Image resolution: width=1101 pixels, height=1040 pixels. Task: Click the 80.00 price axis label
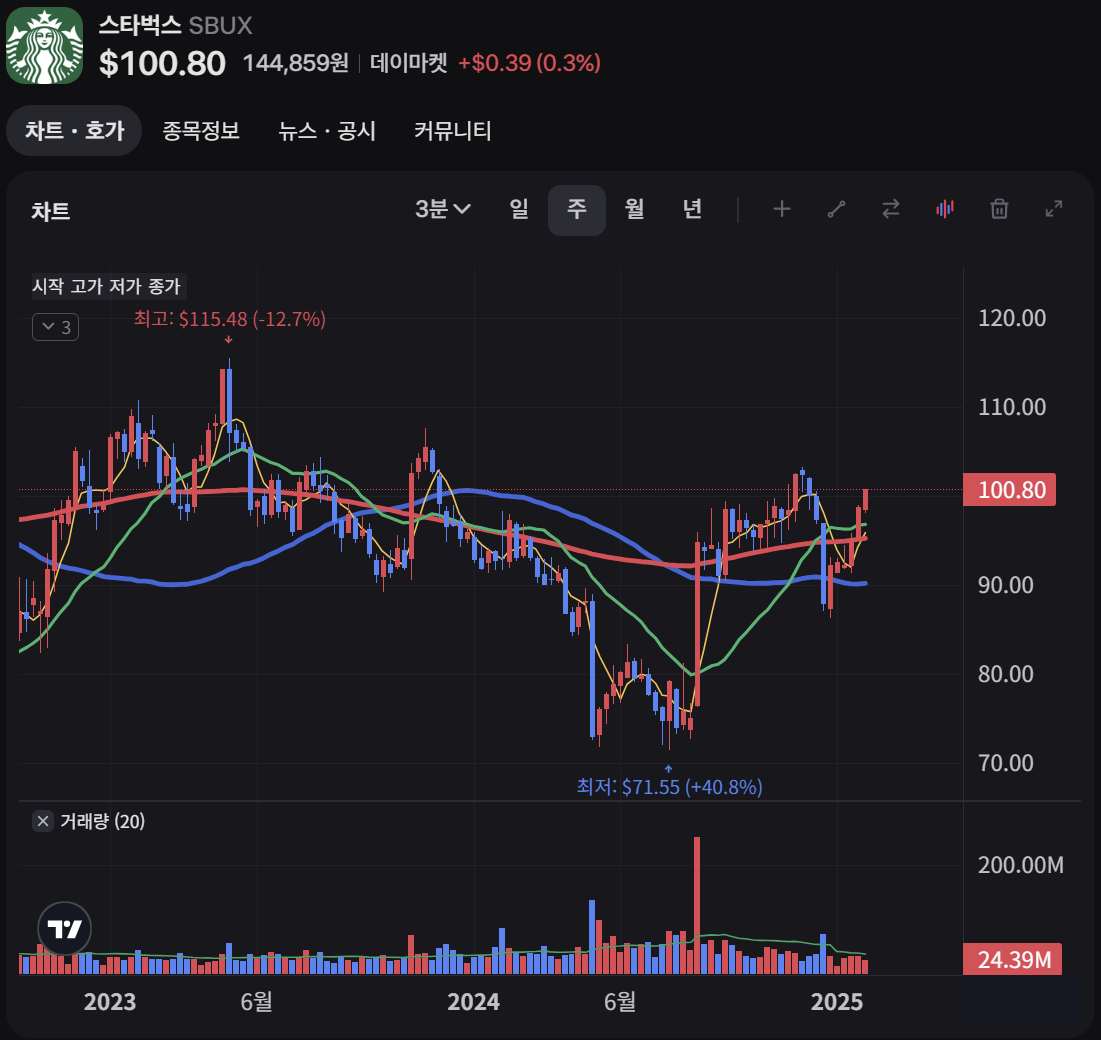(x=1006, y=674)
